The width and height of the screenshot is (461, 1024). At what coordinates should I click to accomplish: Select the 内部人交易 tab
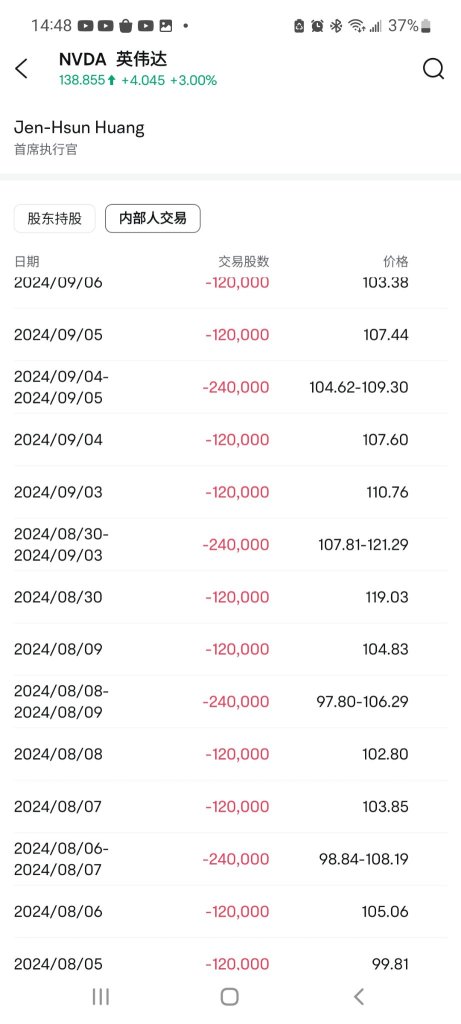[153, 219]
